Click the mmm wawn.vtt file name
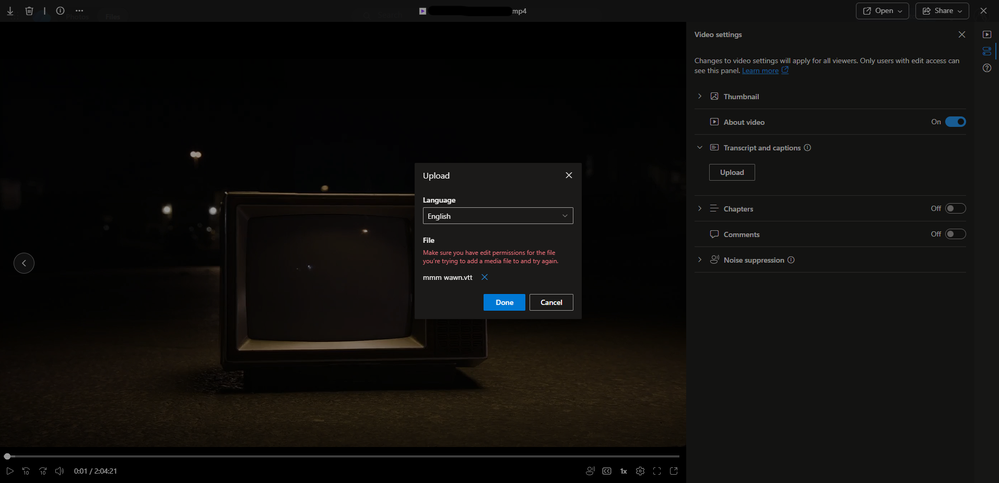 coord(448,277)
